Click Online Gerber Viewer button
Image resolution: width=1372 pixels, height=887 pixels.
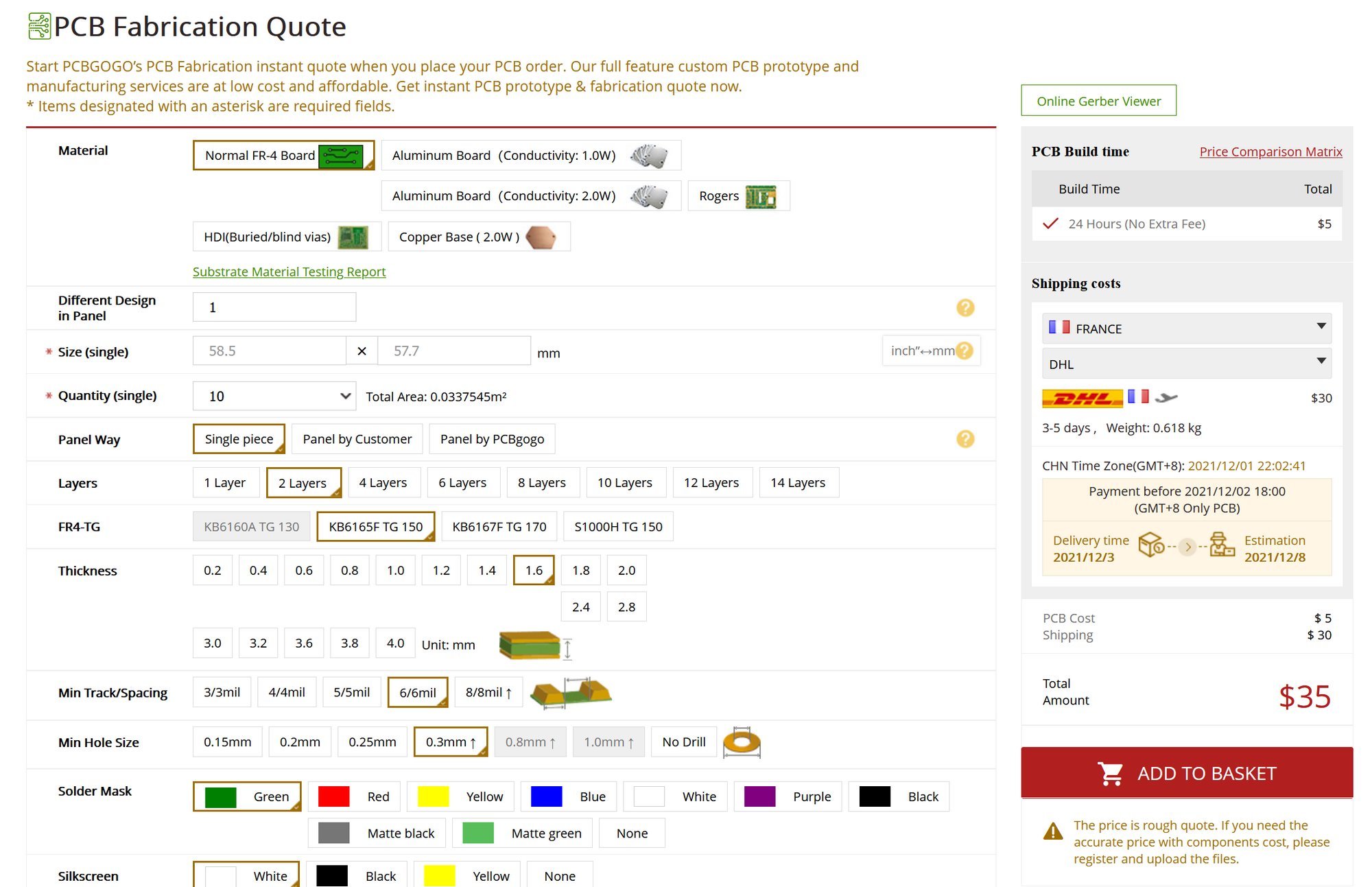pos(1099,101)
